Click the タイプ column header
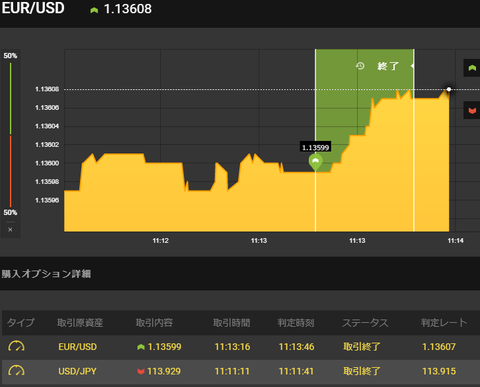 [x=21, y=322]
